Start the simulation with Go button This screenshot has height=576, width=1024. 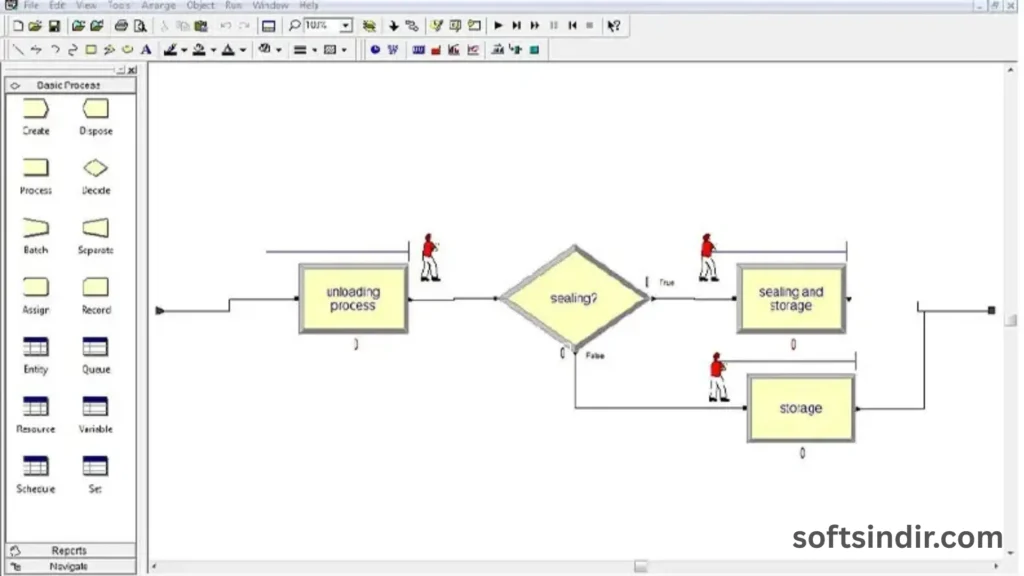point(499,25)
